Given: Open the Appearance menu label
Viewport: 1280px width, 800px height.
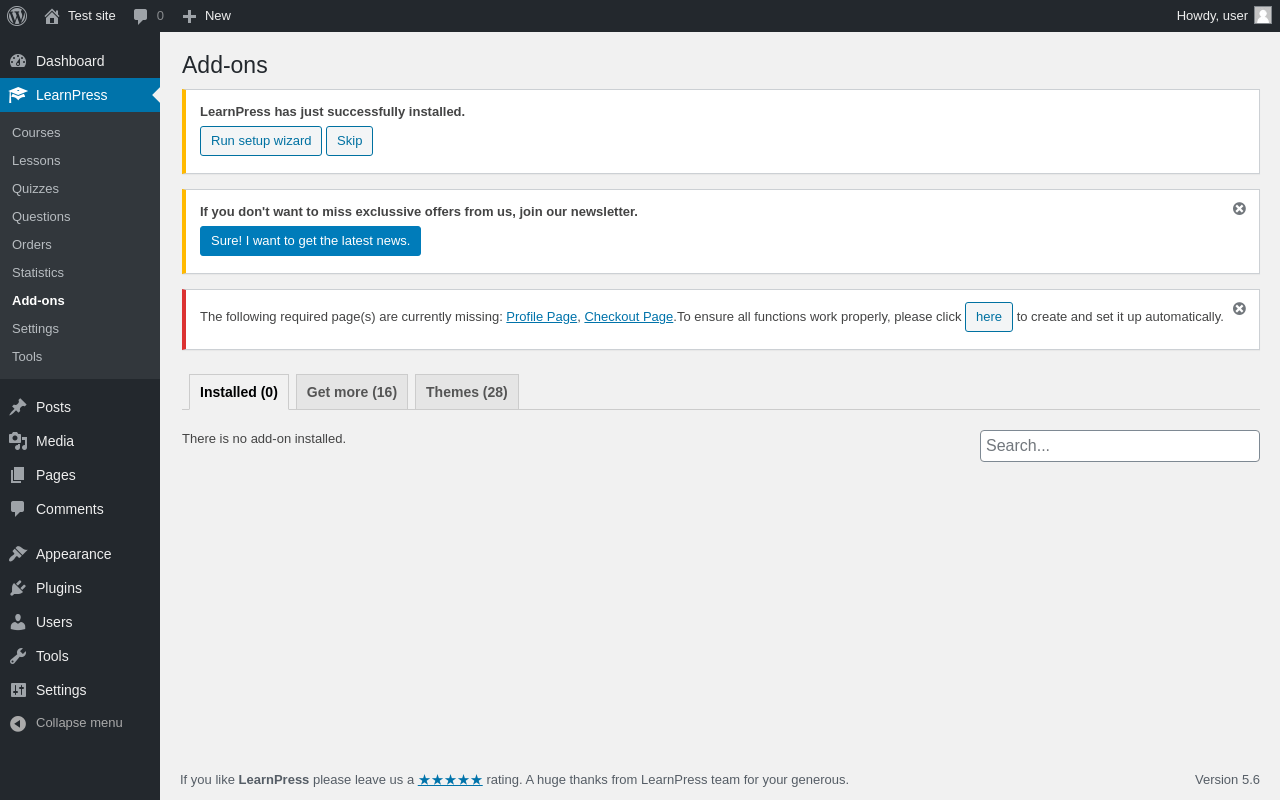Looking at the screenshot, I should click(74, 554).
